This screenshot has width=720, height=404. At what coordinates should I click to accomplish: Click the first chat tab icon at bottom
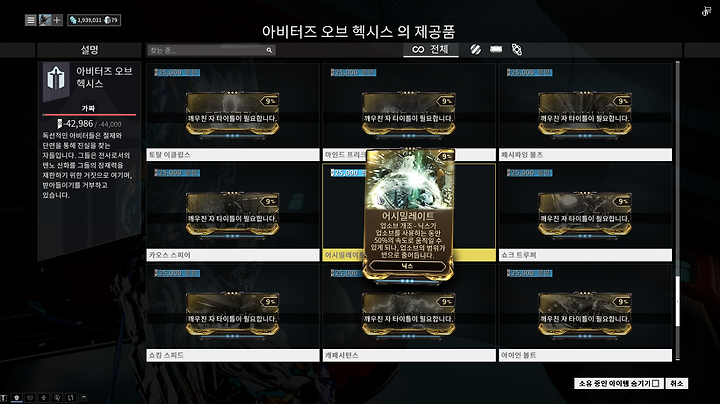click(17, 398)
